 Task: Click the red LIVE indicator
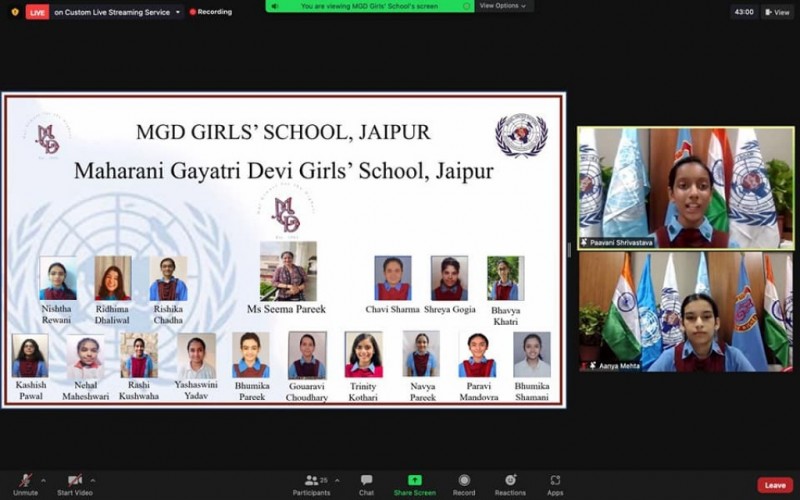[37, 12]
